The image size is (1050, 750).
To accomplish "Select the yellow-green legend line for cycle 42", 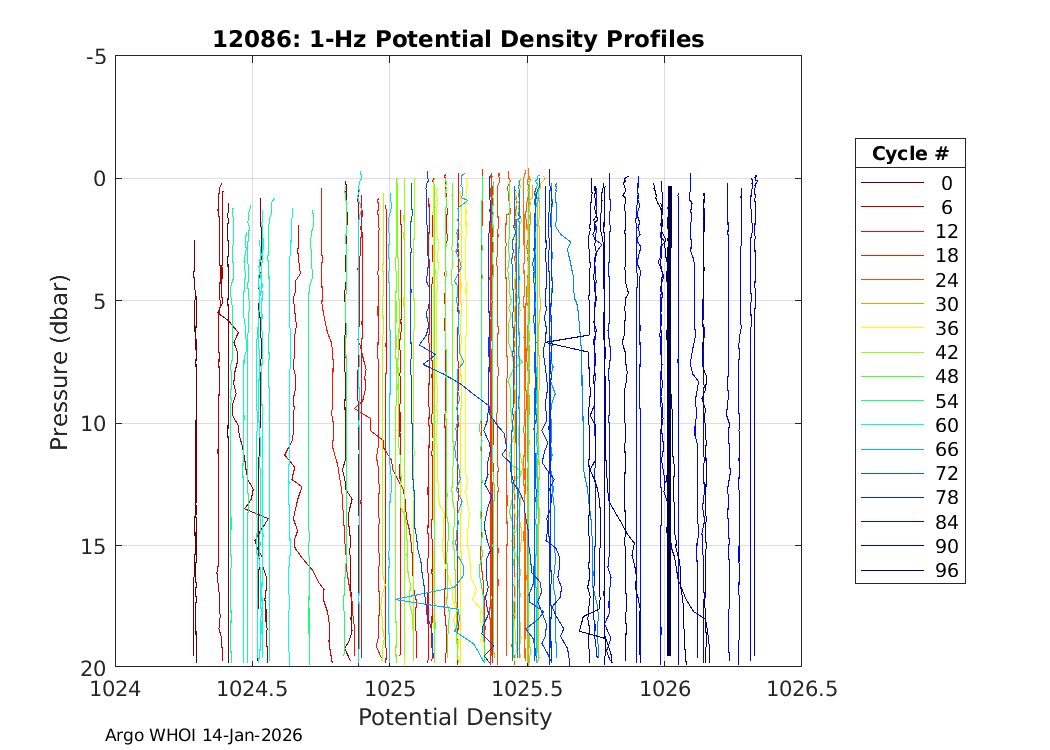I will coord(891,353).
